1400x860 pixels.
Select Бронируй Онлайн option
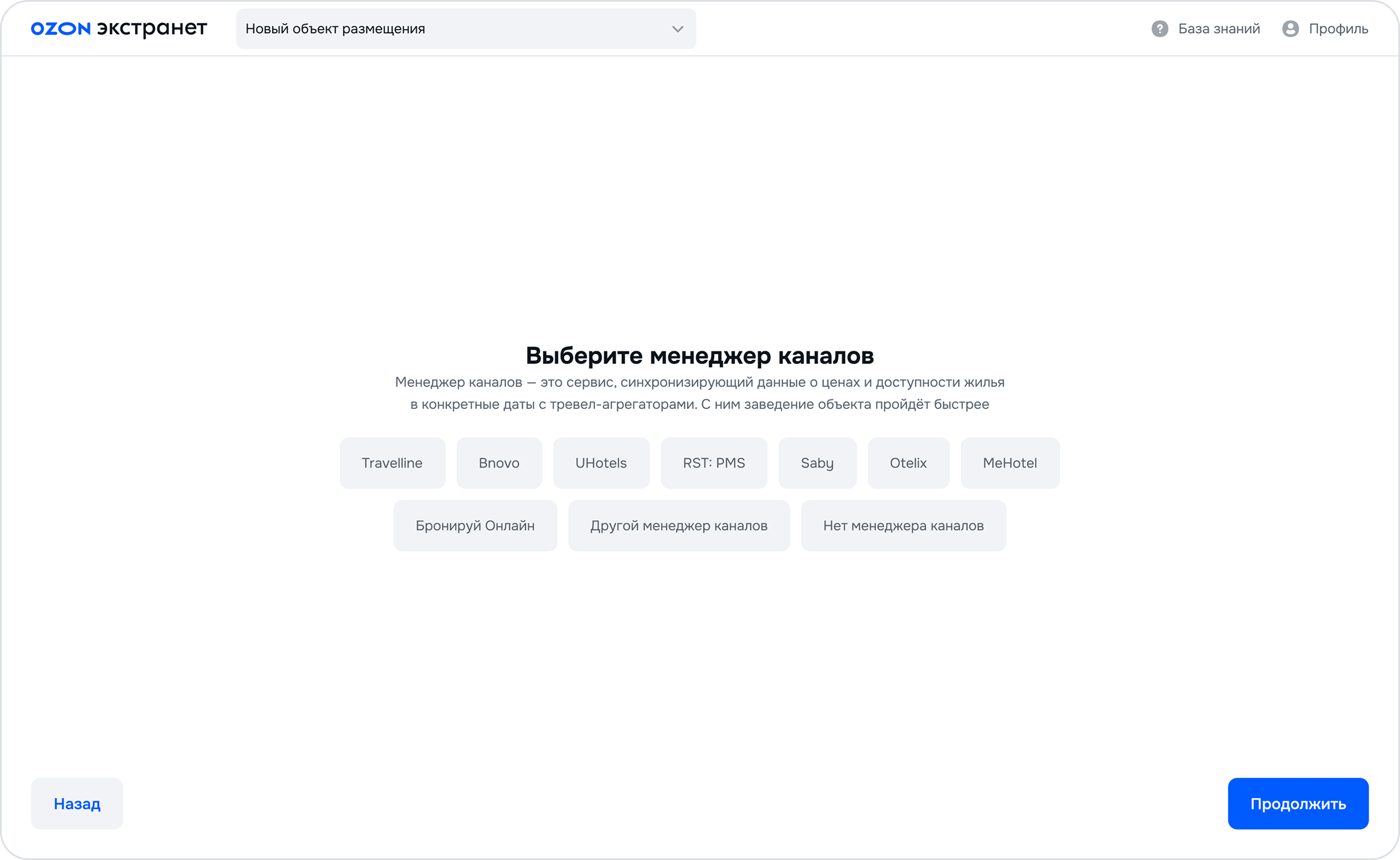click(475, 525)
